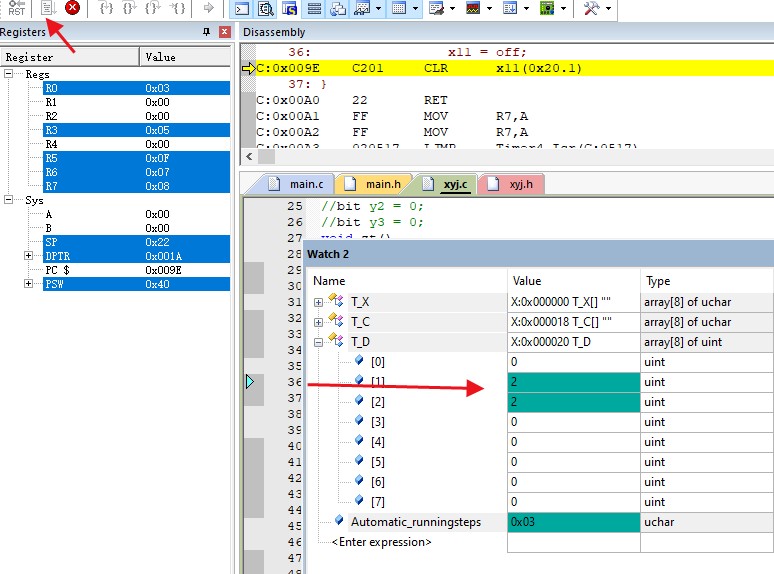Image resolution: width=774 pixels, height=574 pixels.
Task: Open the Memory Windows dropdown arrow
Action: tap(415, 8)
